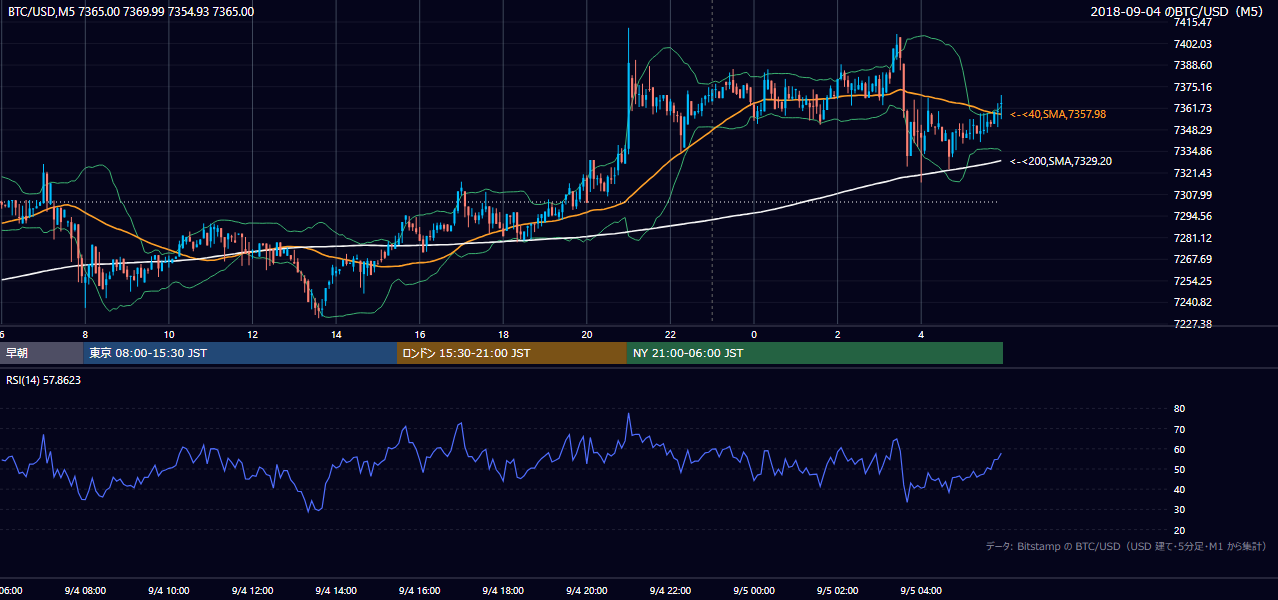The height and width of the screenshot is (600, 1278).
Task: Click the 9/5 00:00 bottom time label
Action: [753, 591]
